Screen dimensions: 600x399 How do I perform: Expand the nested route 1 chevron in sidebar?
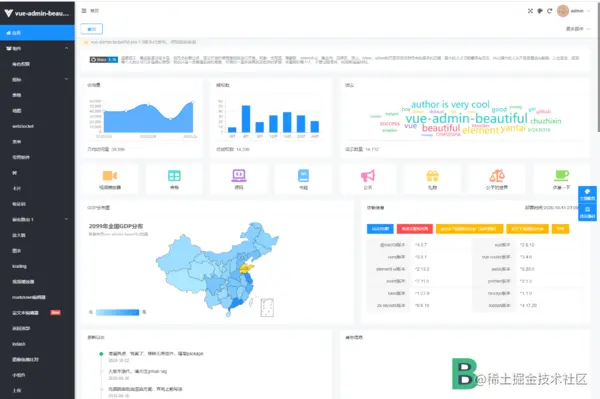(x=67, y=219)
